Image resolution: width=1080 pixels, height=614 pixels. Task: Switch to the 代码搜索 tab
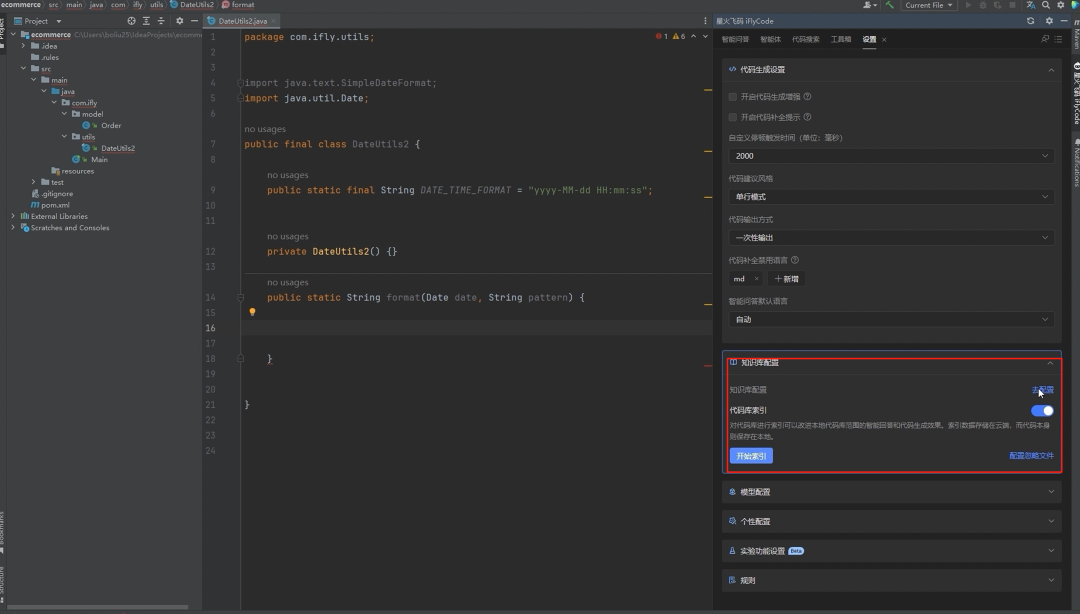(x=805, y=39)
